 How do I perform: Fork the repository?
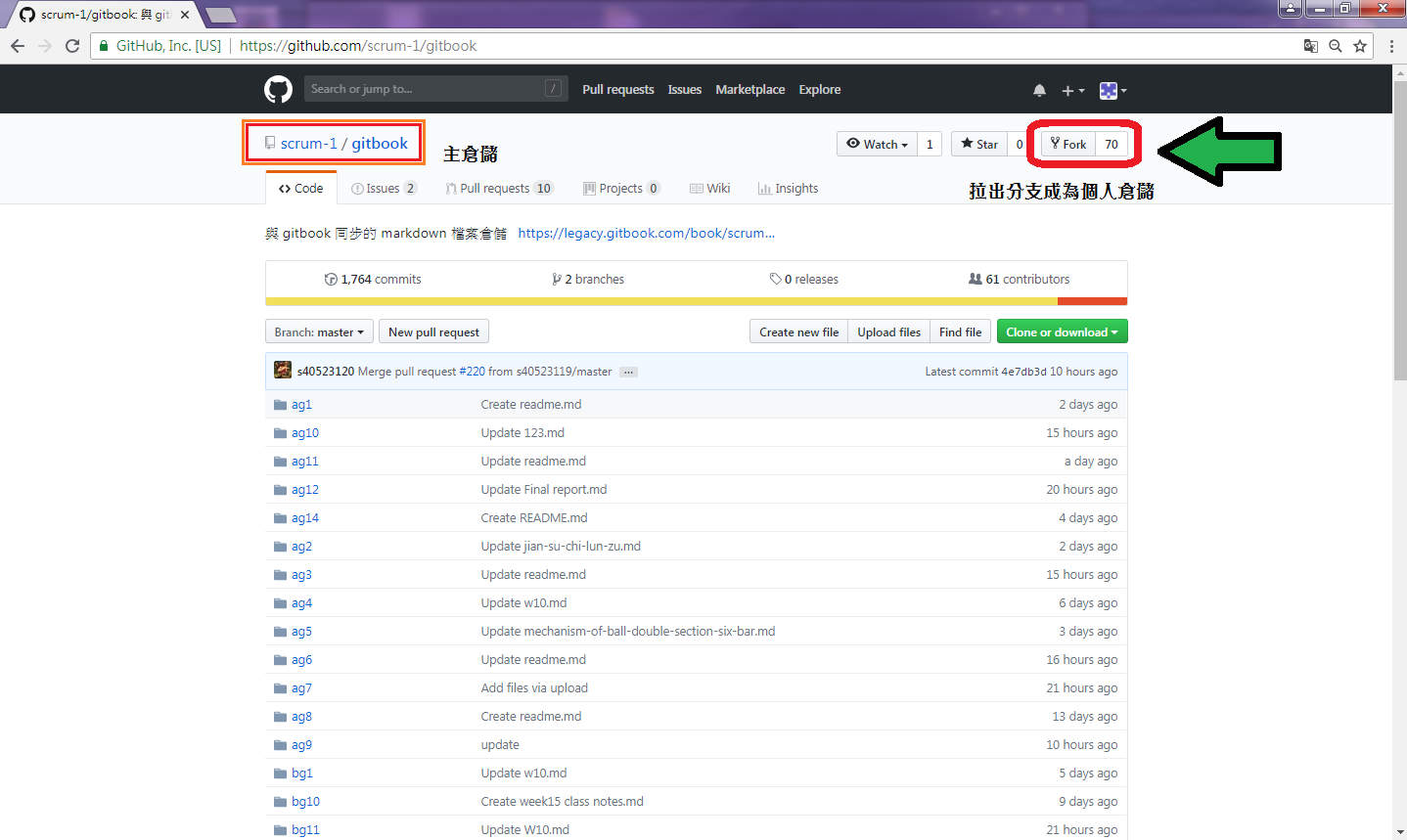pos(1068,144)
